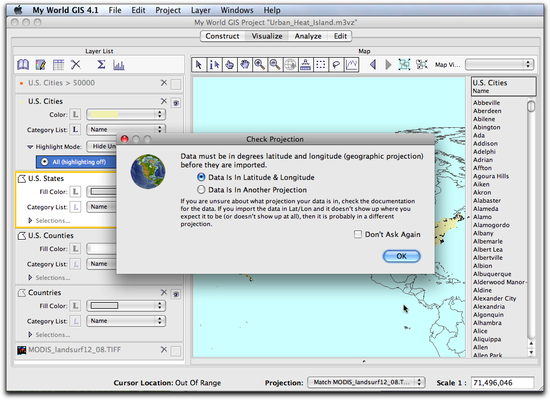This screenshot has height=400, width=550.
Task: Open Countries Fill Color dropdown
Action: (x=126, y=306)
